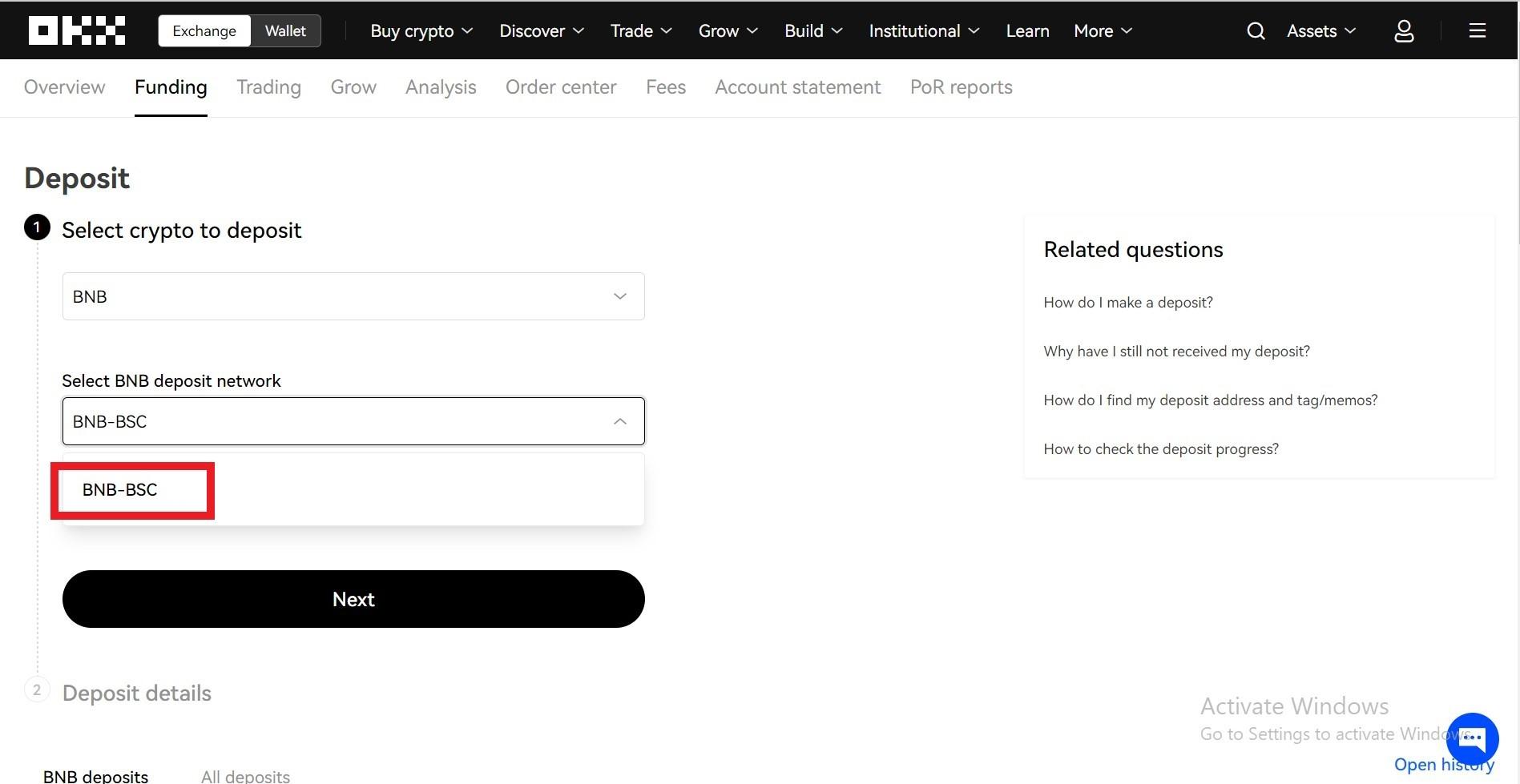Viewport: 1520px width, 784px height.
Task: Switch to the BNB deposits tab
Action: click(95, 776)
